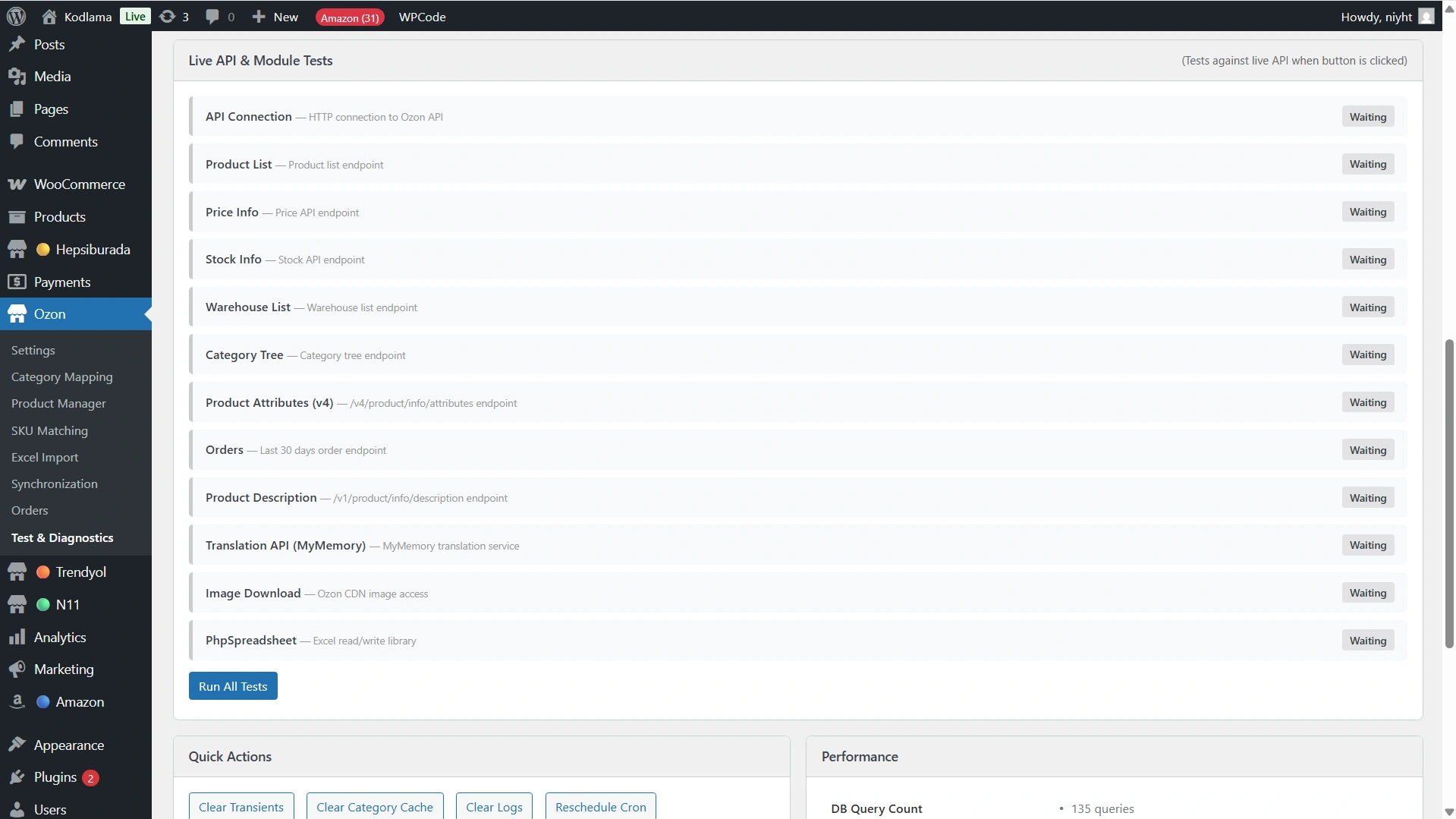Open the Kodlama site home icon
1456x819 pixels.
click(49, 16)
